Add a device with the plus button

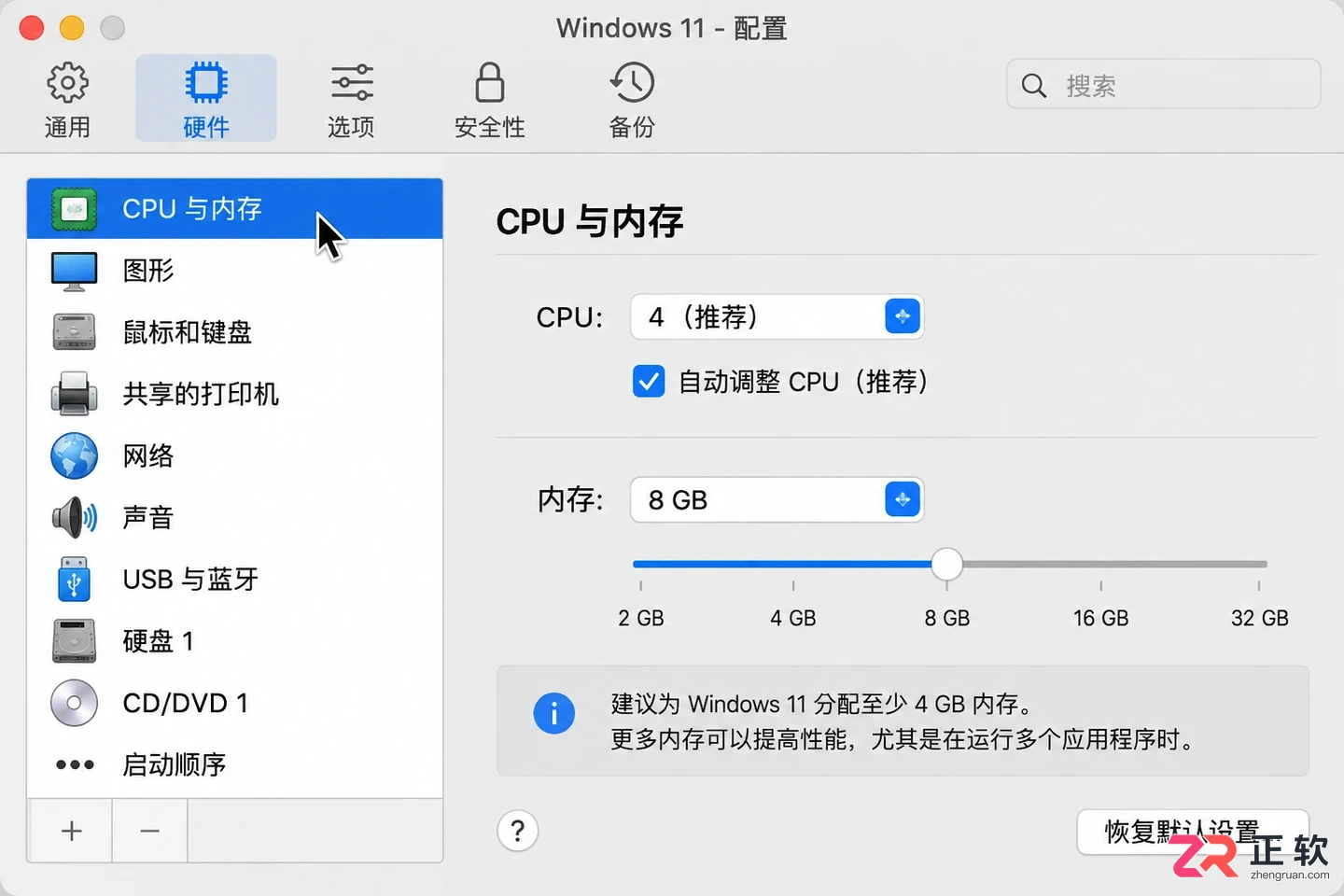click(71, 831)
